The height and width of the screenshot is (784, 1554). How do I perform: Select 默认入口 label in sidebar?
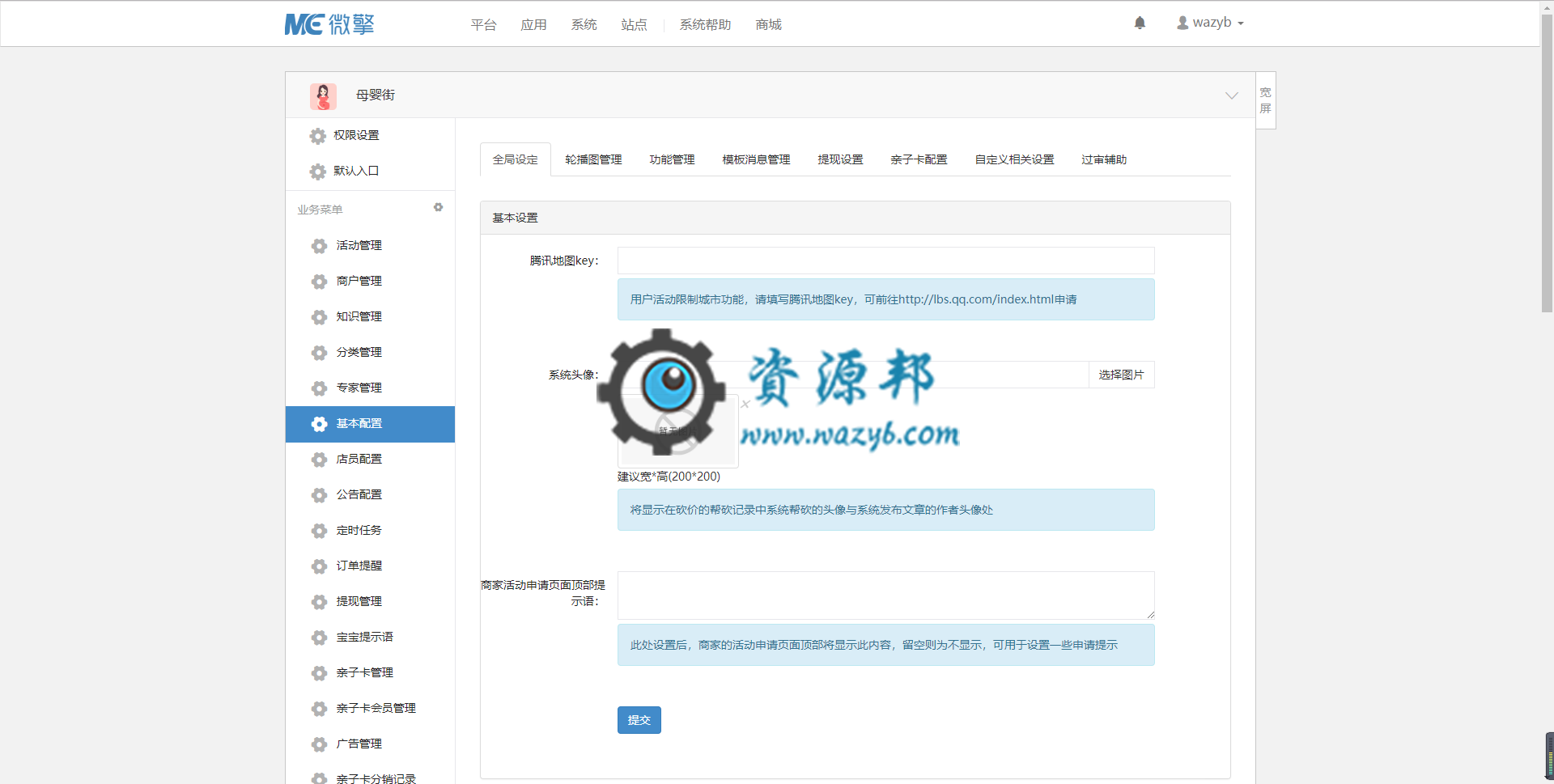(356, 171)
